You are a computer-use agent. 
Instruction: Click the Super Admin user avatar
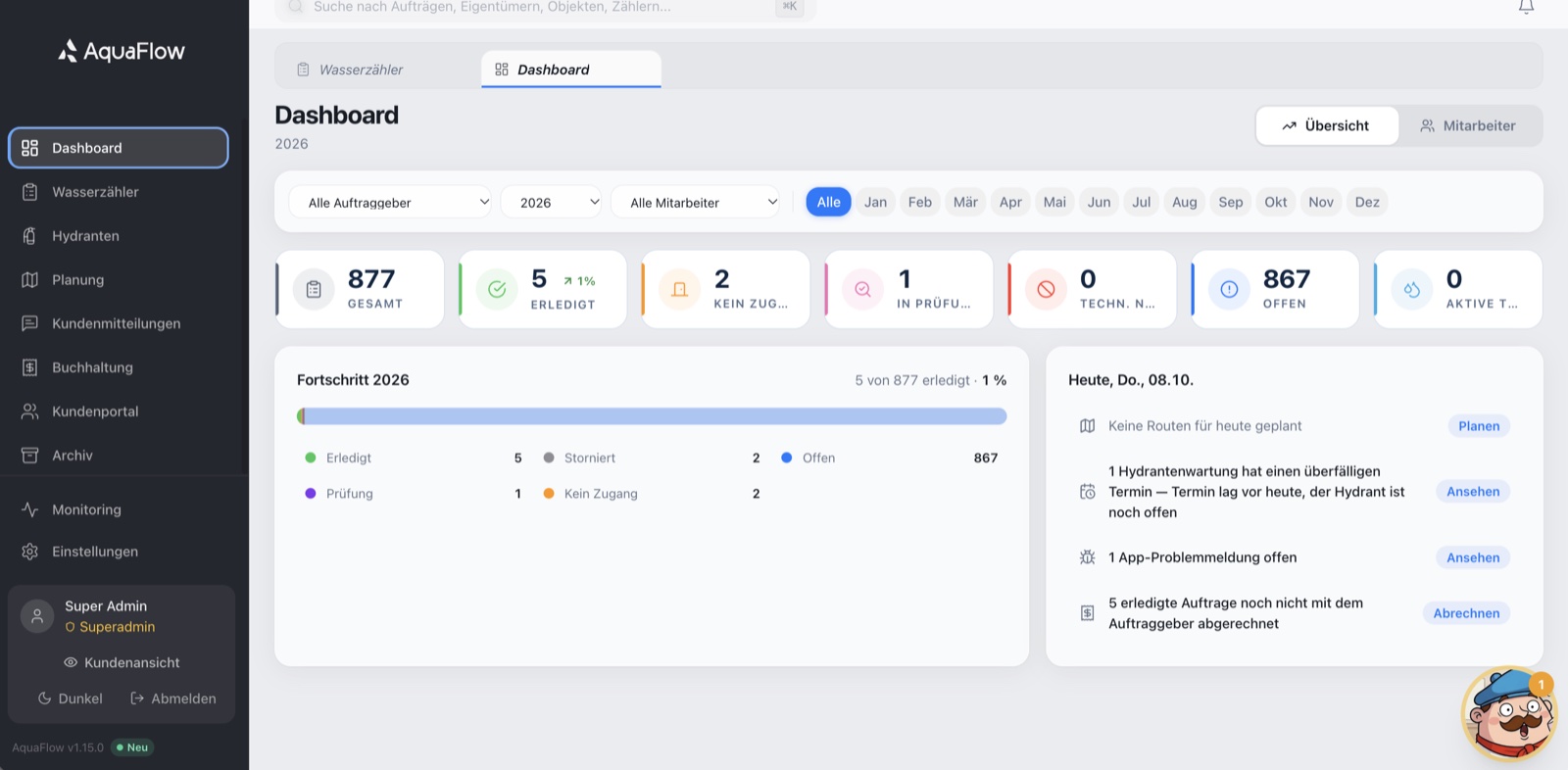click(37, 616)
